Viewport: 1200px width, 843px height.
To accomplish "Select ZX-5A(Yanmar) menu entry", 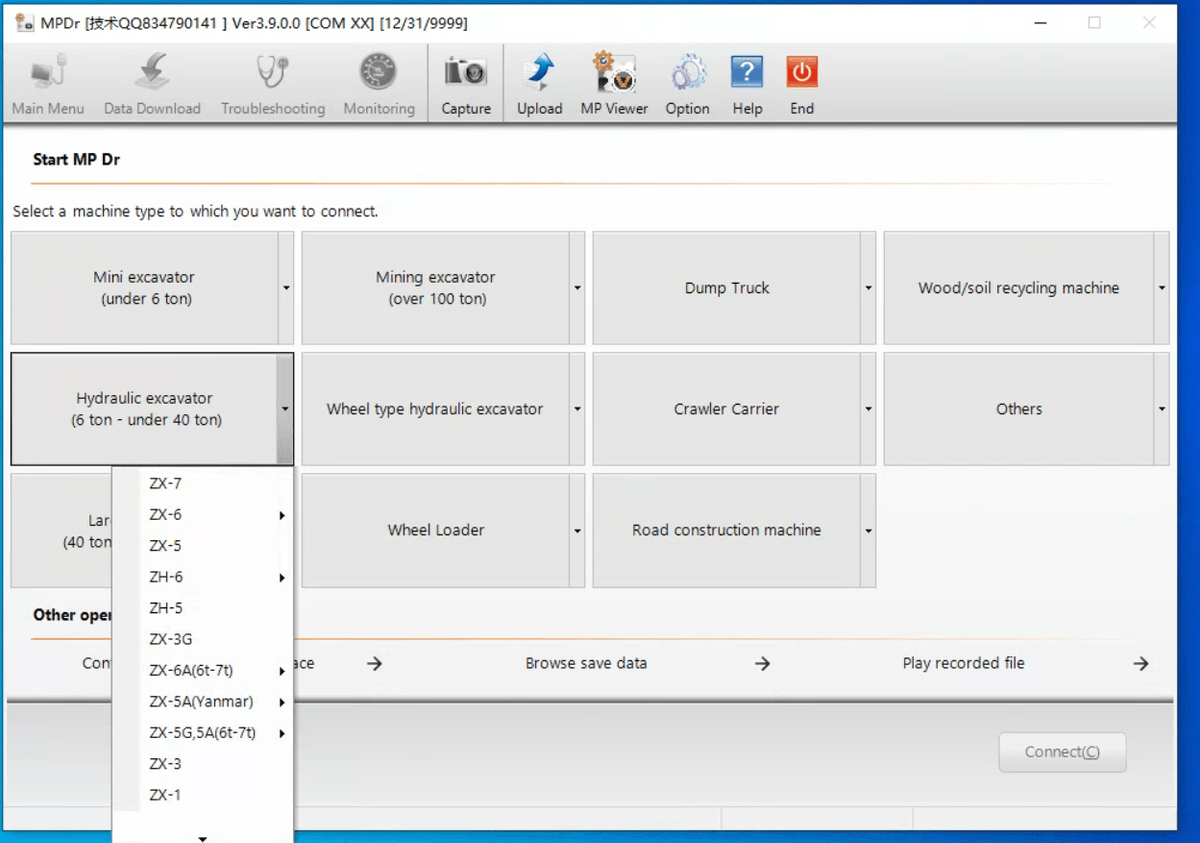I will (x=201, y=702).
